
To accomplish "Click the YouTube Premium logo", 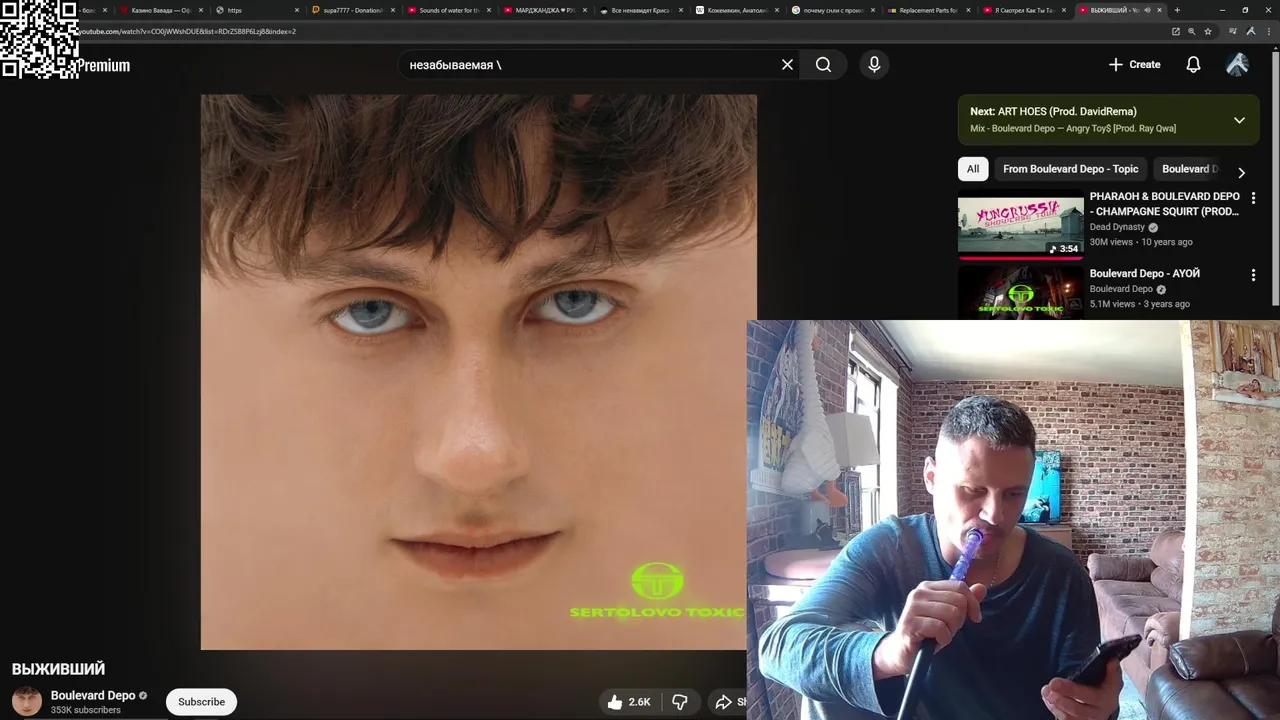I will tap(103, 66).
